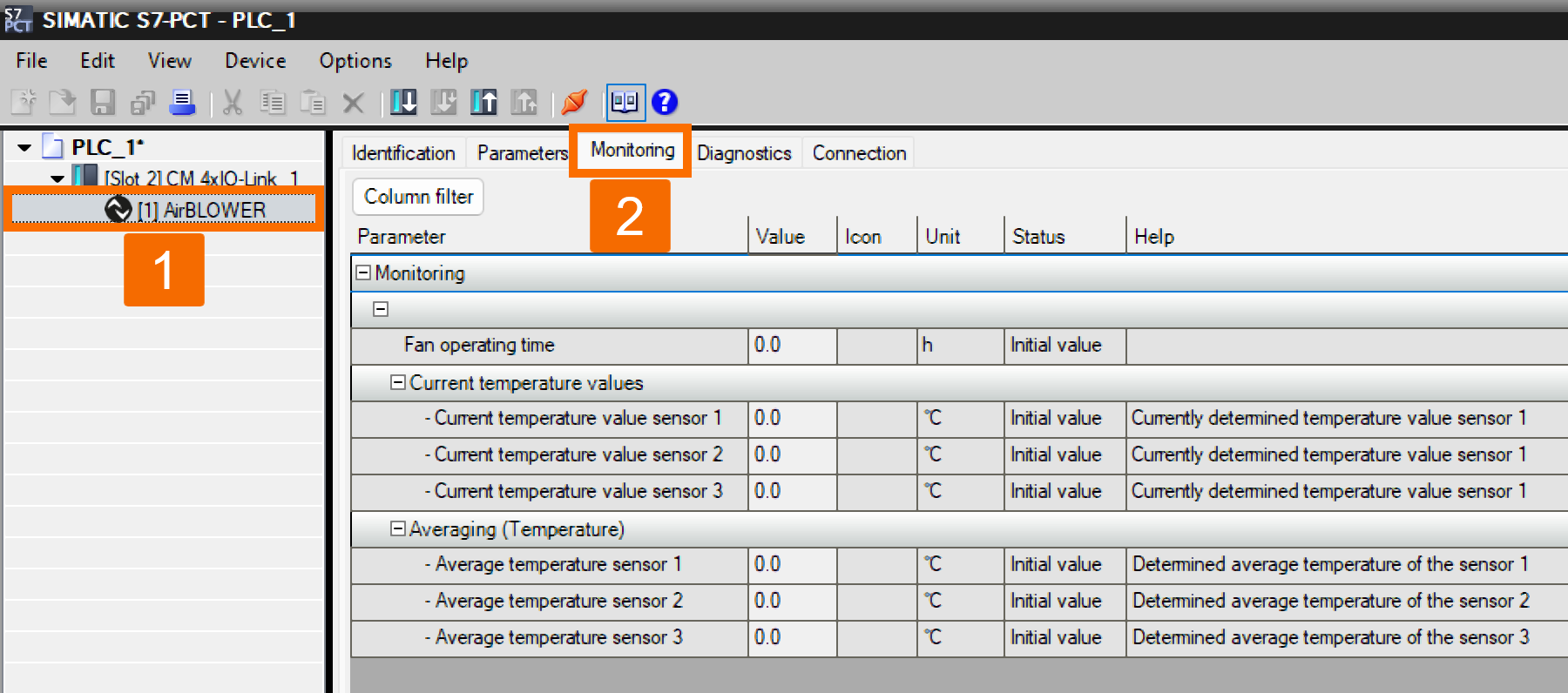This screenshot has height=693, width=1568.
Task: Click help text for Average temperature sensor 3
Action: pos(1331,637)
